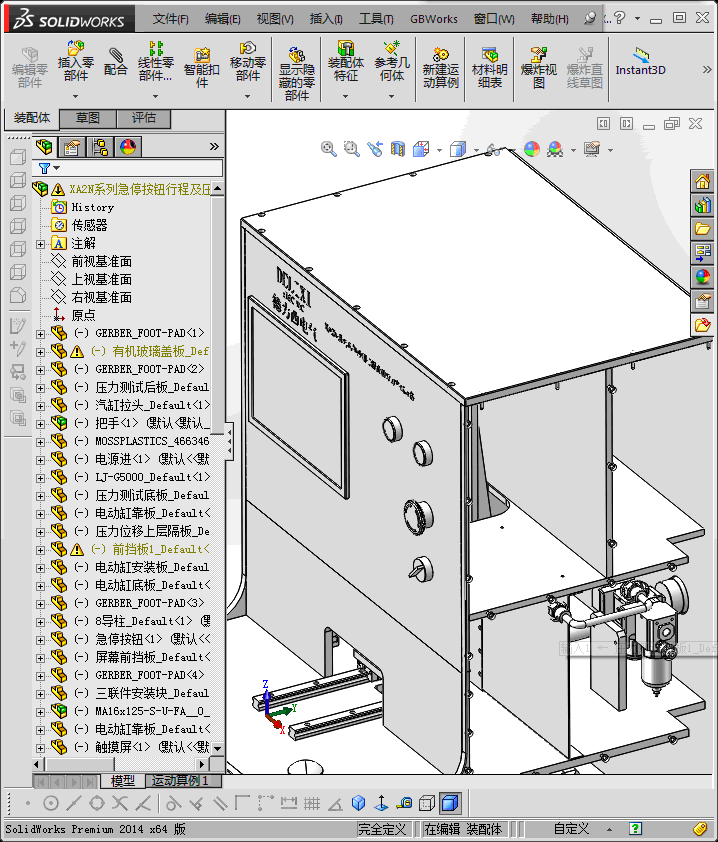Open FeatureManager design tree tab
The width and height of the screenshot is (718, 842).
point(44,147)
